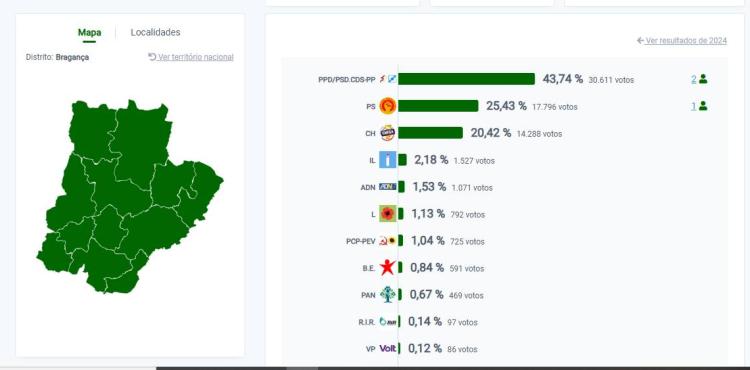Click the ADN party logo
Image resolution: width=750 pixels, height=370 pixels.
(387, 187)
